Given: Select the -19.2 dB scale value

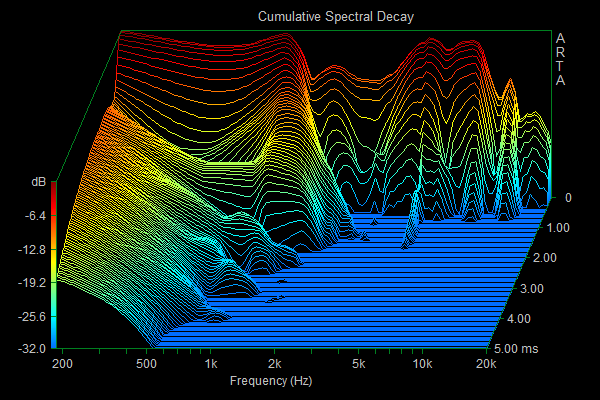Looking at the screenshot, I should tap(32, 283).
